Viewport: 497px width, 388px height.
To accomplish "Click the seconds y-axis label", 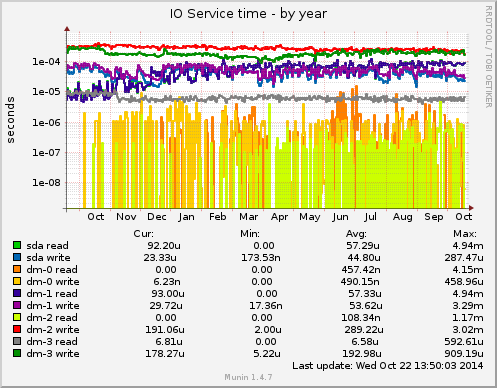I will 11,120.
